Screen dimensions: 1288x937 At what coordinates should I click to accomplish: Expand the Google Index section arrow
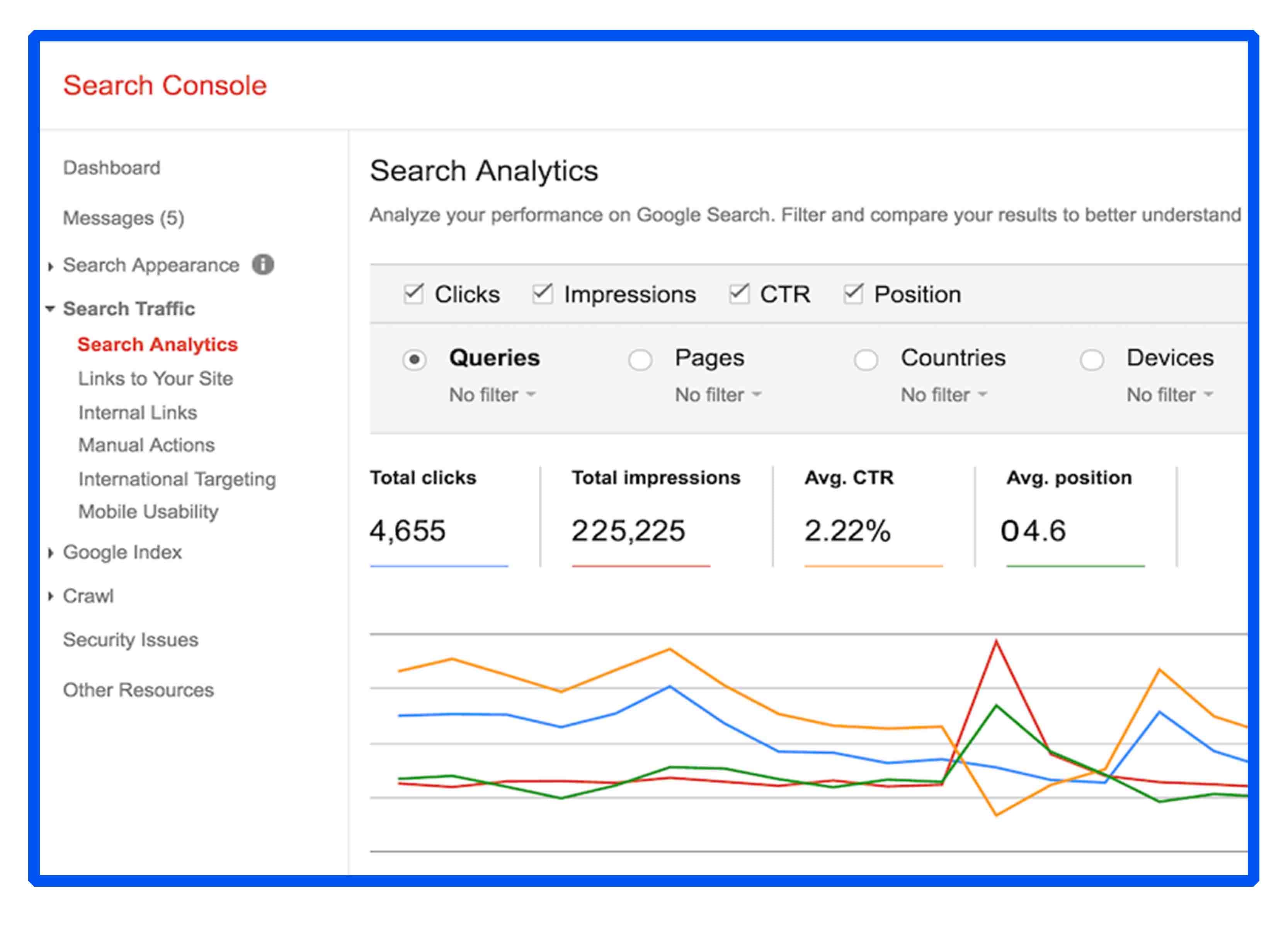pyautogui.click(x=51, y=553)
